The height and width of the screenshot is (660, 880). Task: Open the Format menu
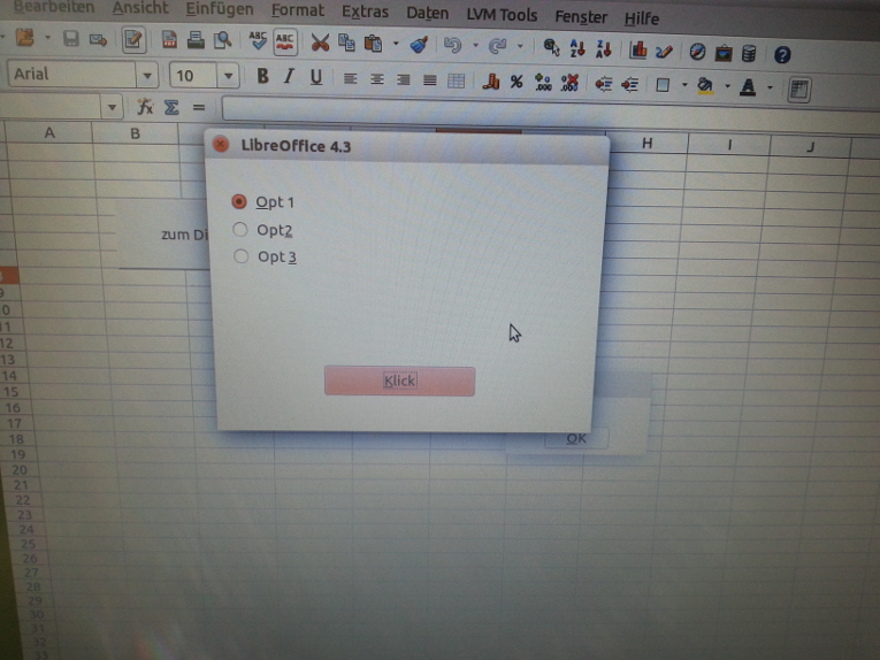(x=297, y=11)
